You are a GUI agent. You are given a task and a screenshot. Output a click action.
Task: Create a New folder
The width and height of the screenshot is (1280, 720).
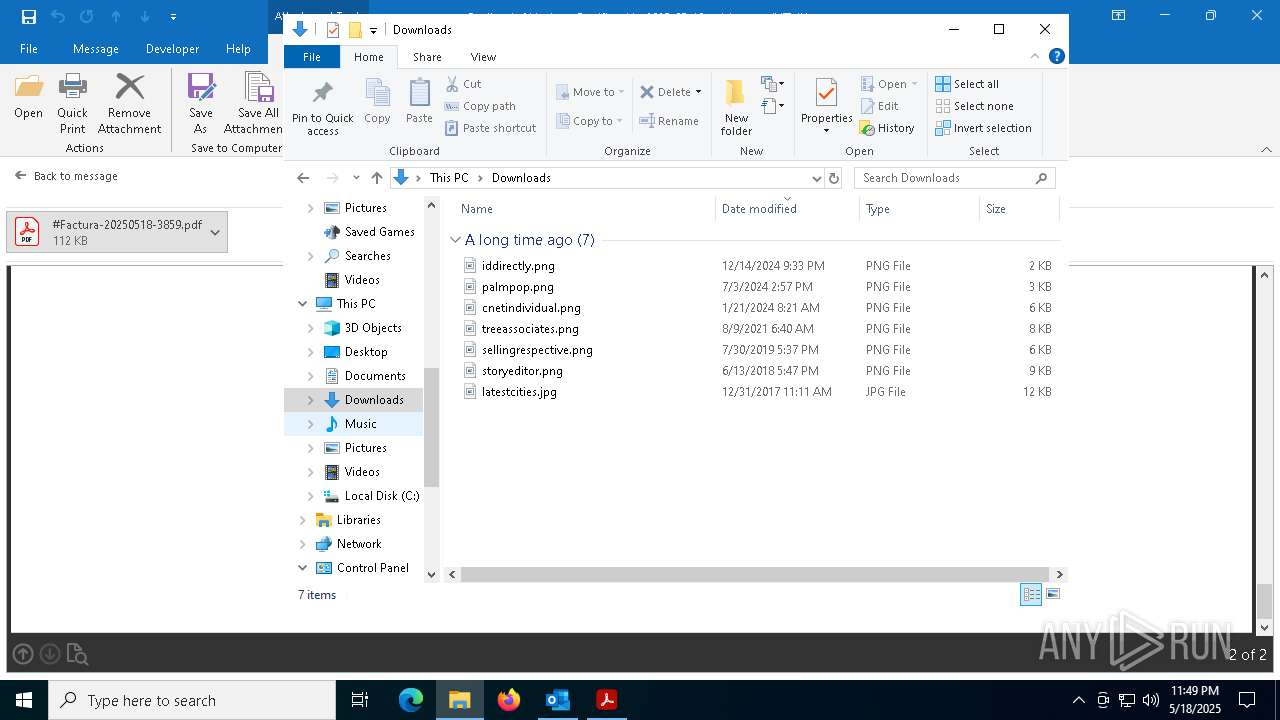tap(736, 106)
